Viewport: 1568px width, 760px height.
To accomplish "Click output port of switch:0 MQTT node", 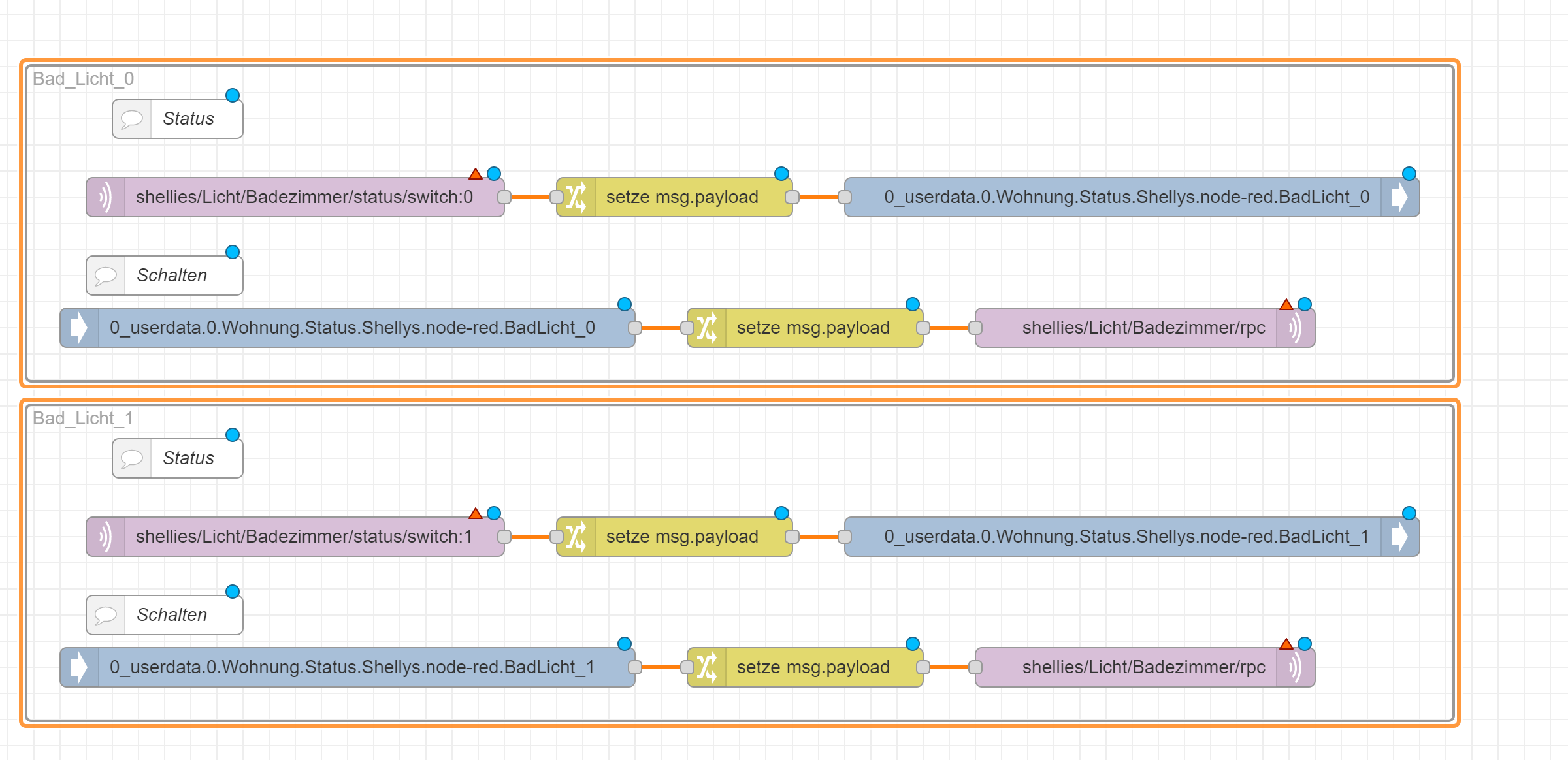I will 504,197.
